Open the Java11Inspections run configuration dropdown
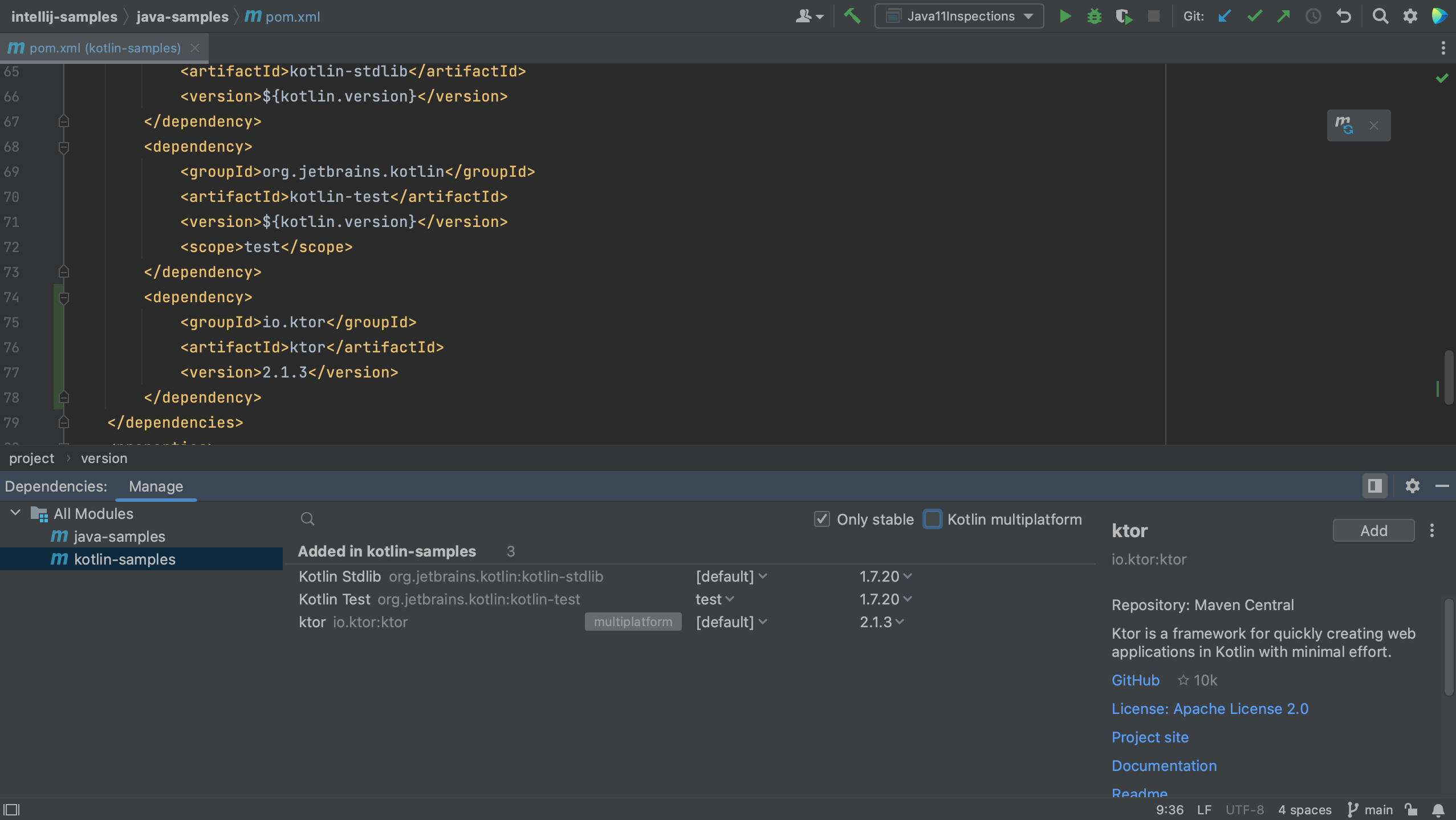This screenshot has width=1456, height=820. click(x=959, y=16)
